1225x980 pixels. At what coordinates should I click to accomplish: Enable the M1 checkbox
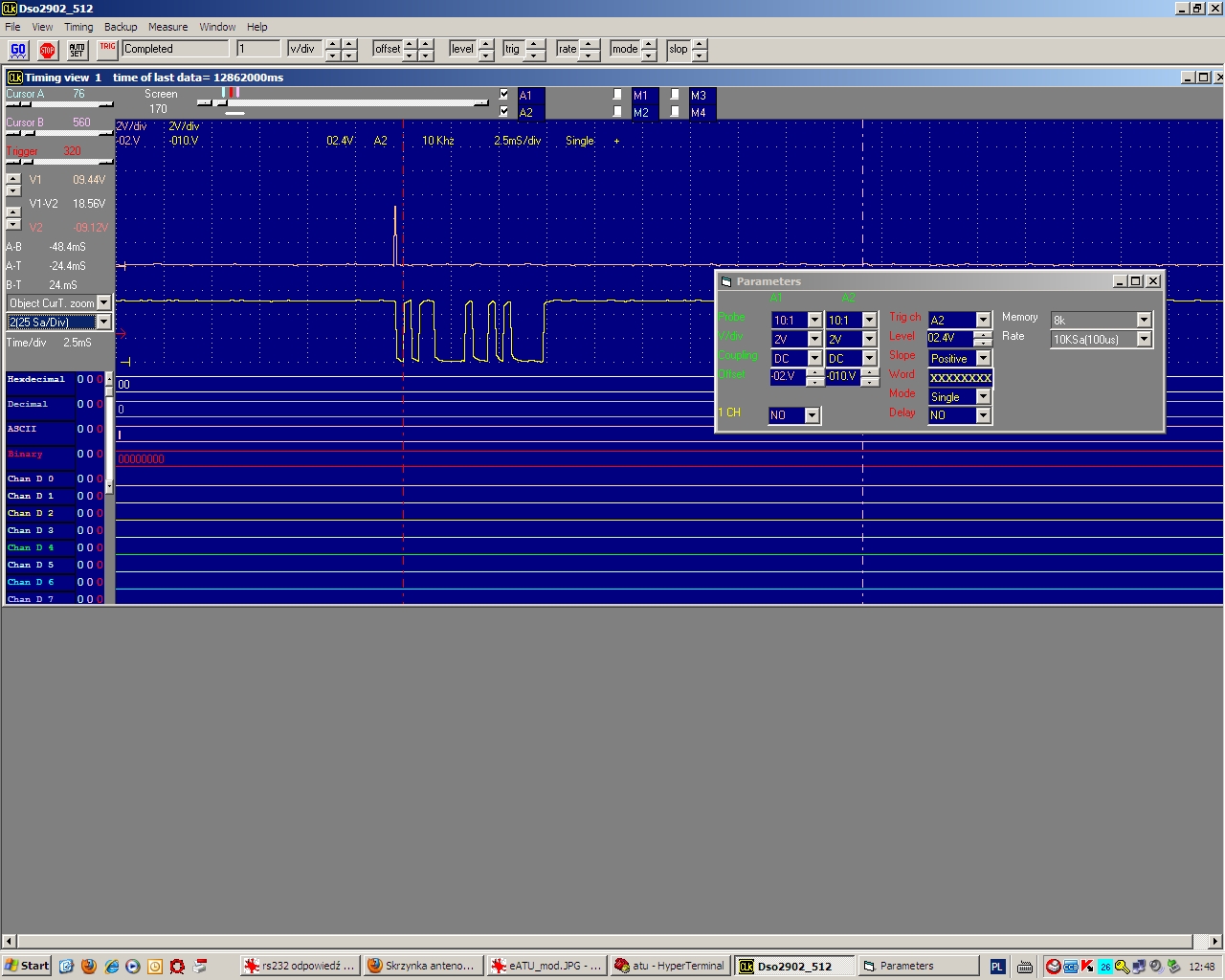pyautogui.click(x=618, y=95)
